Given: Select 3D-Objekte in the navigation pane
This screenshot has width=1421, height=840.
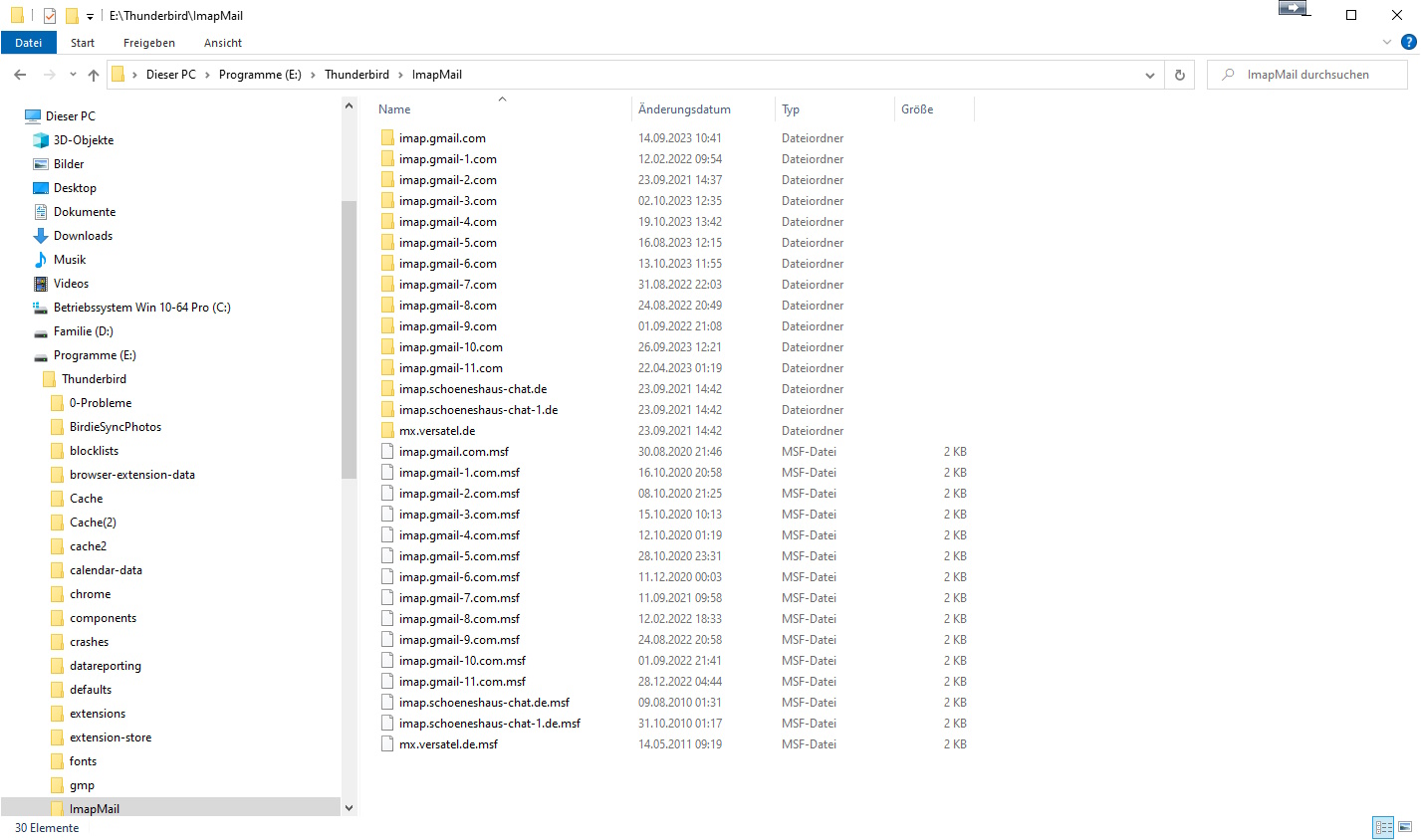Looking at the screenshot, I should click(84, 140).
